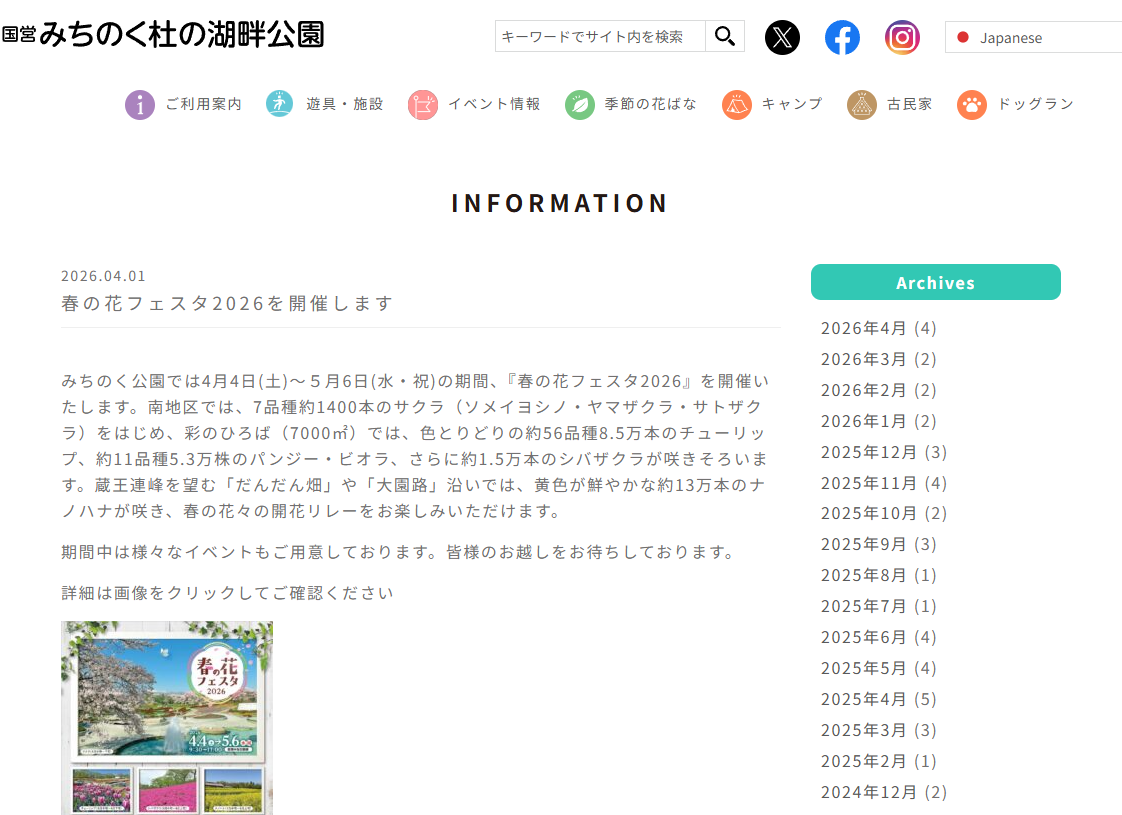This screenshot has width=1122, height=815.
Task: Expand the 2026年4月 archive entry
Action: 877,328
